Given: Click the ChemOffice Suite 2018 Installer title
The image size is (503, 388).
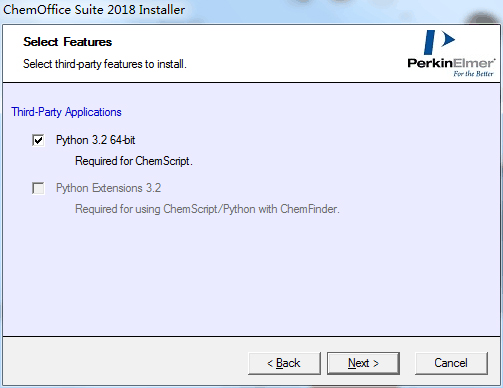Looking at the screenshot, I should pyautogui.click(x=94, y=10).
